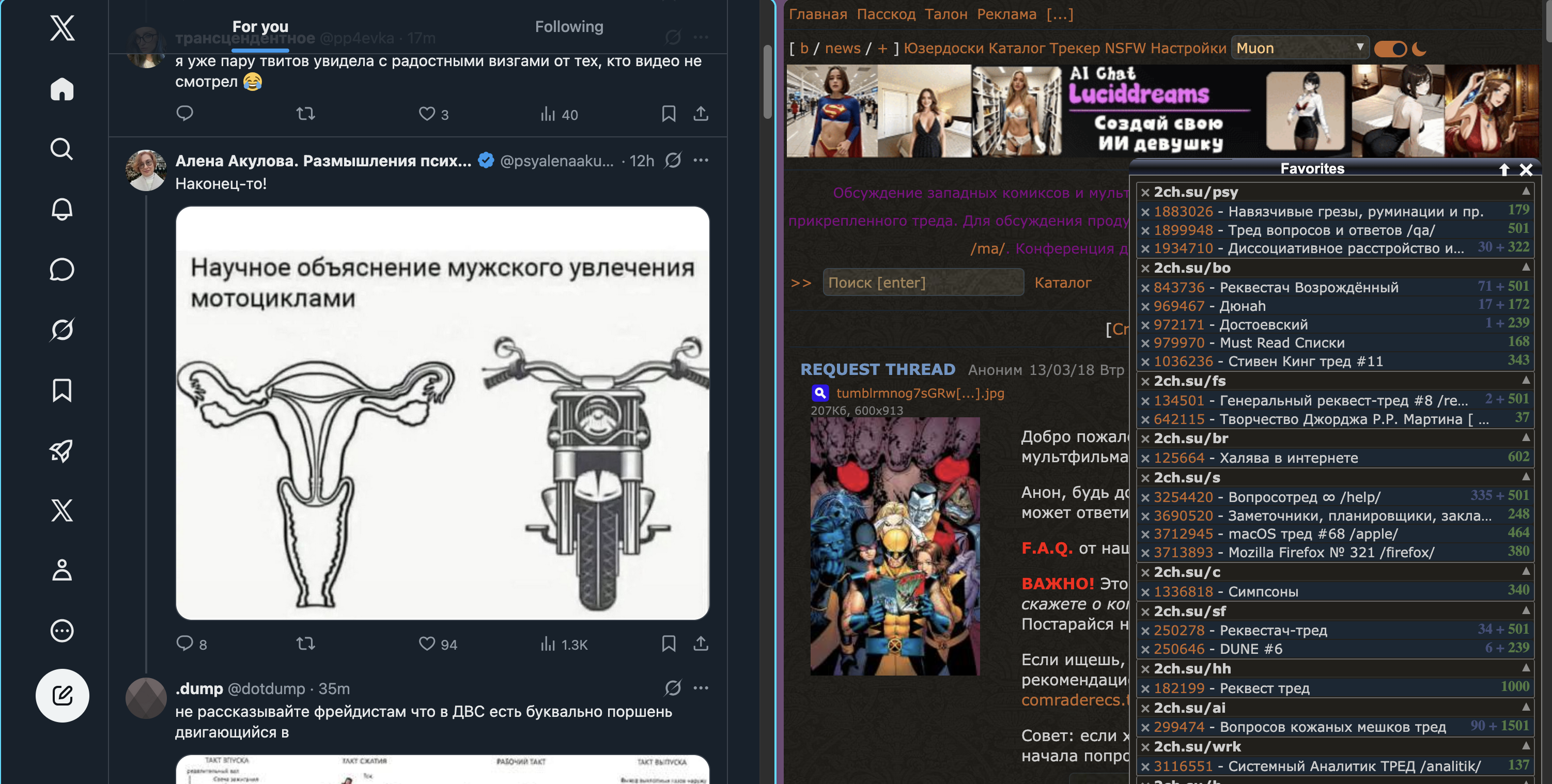This screenshot has height=784, width=1552.
Task: Open Реклама menu link
Action: click(1007, 14)
